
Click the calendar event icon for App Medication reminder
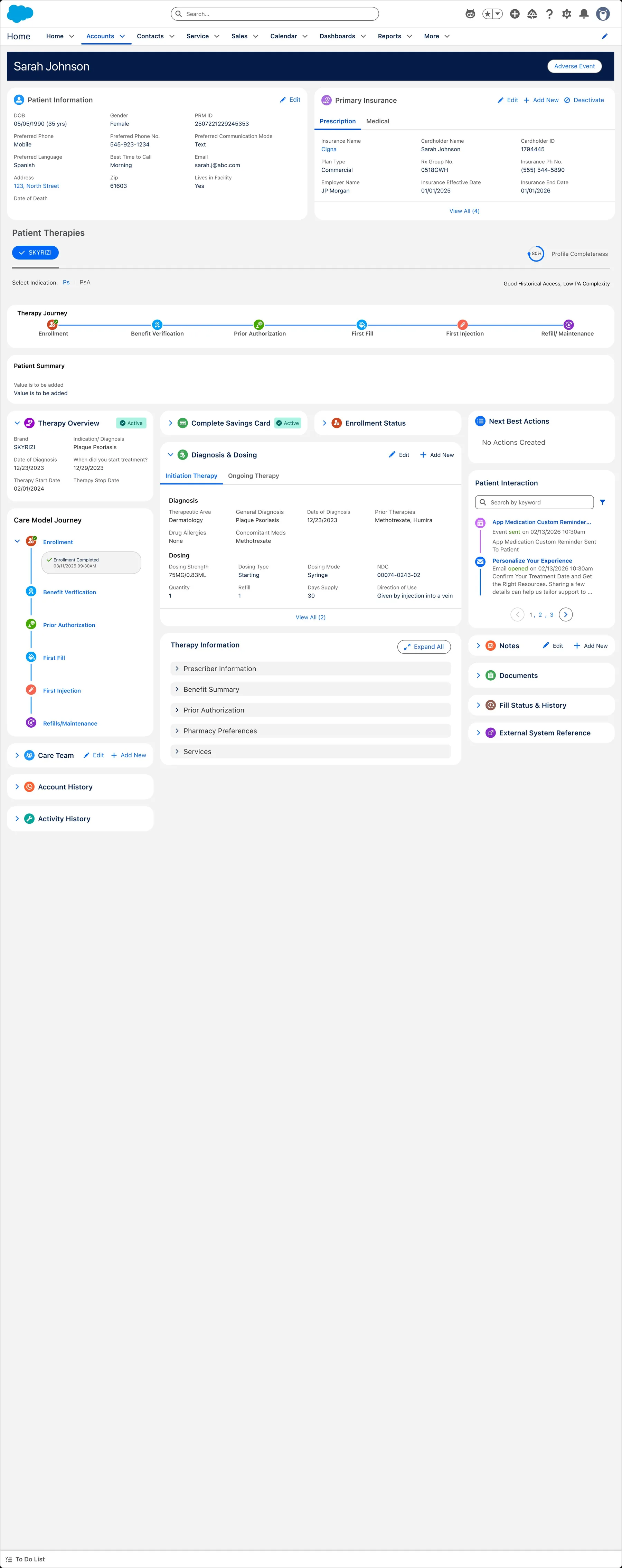click(480, 523)
